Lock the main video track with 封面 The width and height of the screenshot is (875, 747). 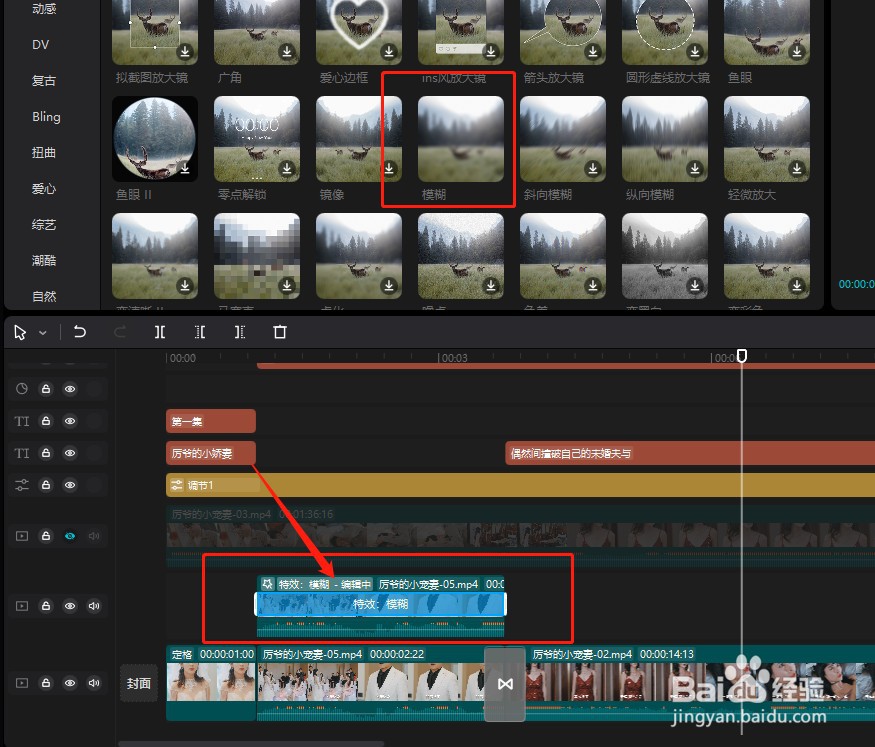(46, 683)
